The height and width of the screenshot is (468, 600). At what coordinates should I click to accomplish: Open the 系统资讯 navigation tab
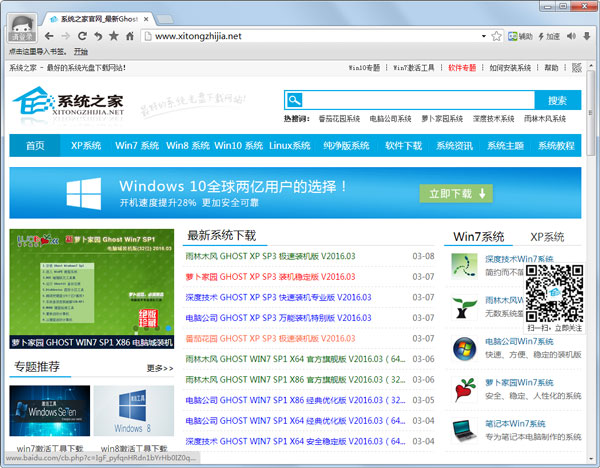click(x=454, y=145)
